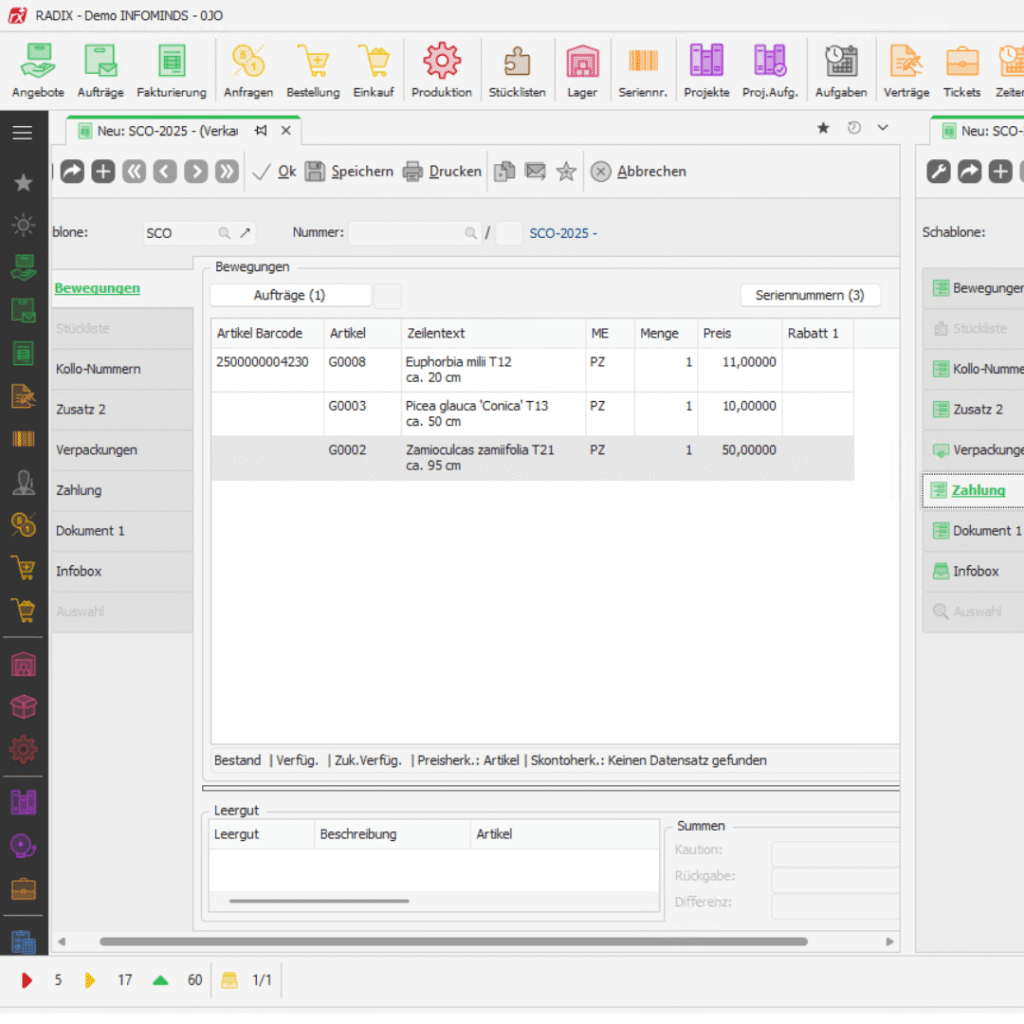The image size is (1024, 1024).
Task: Open the Angebote module
Action: (38, 71)
